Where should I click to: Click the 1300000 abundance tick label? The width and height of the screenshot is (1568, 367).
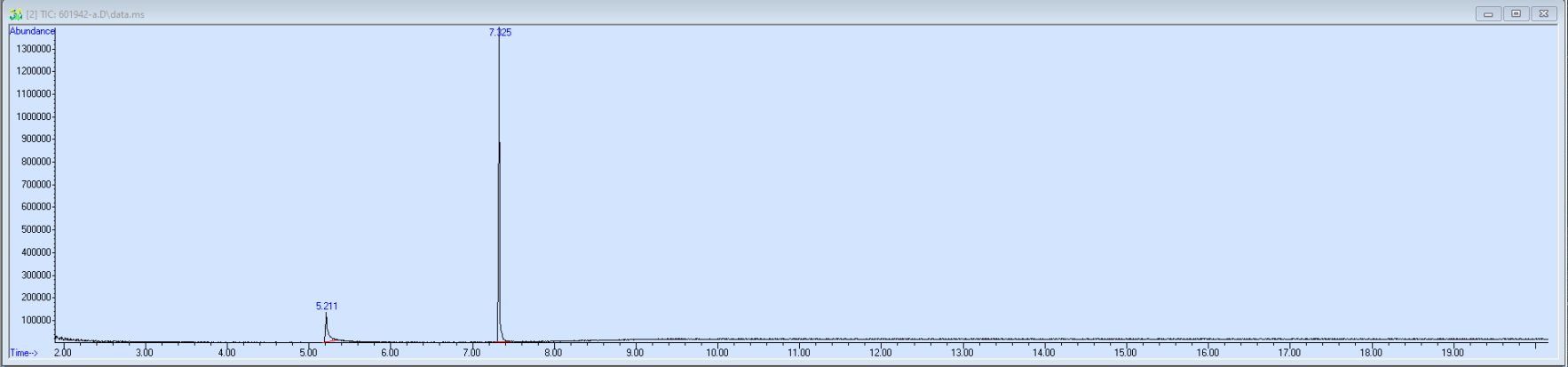coord(34,48)
